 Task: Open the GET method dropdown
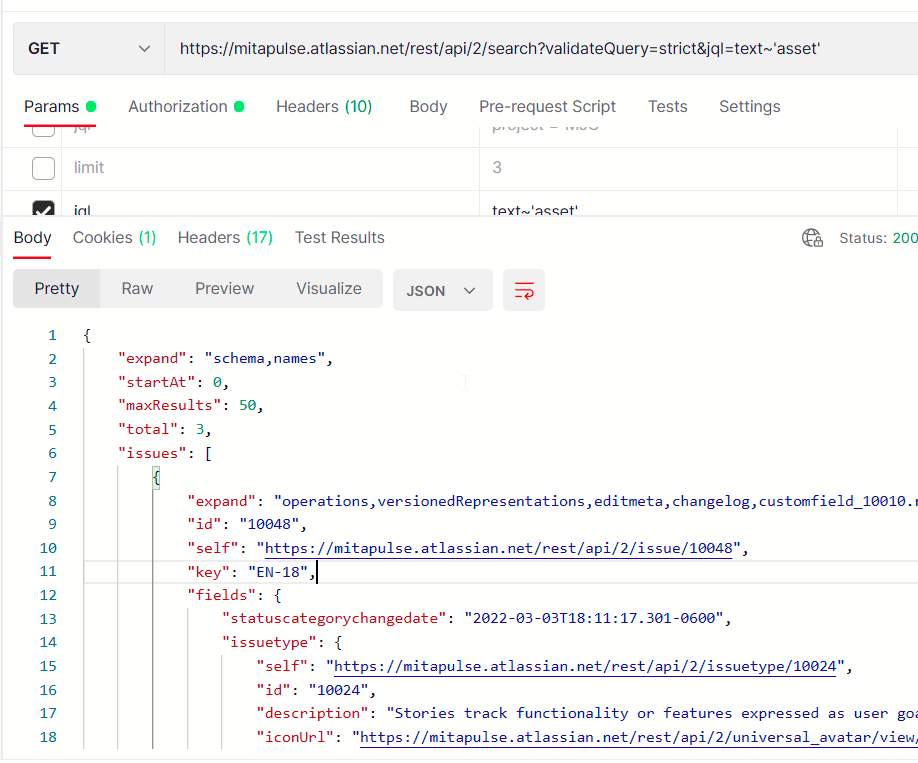(87, 48)
